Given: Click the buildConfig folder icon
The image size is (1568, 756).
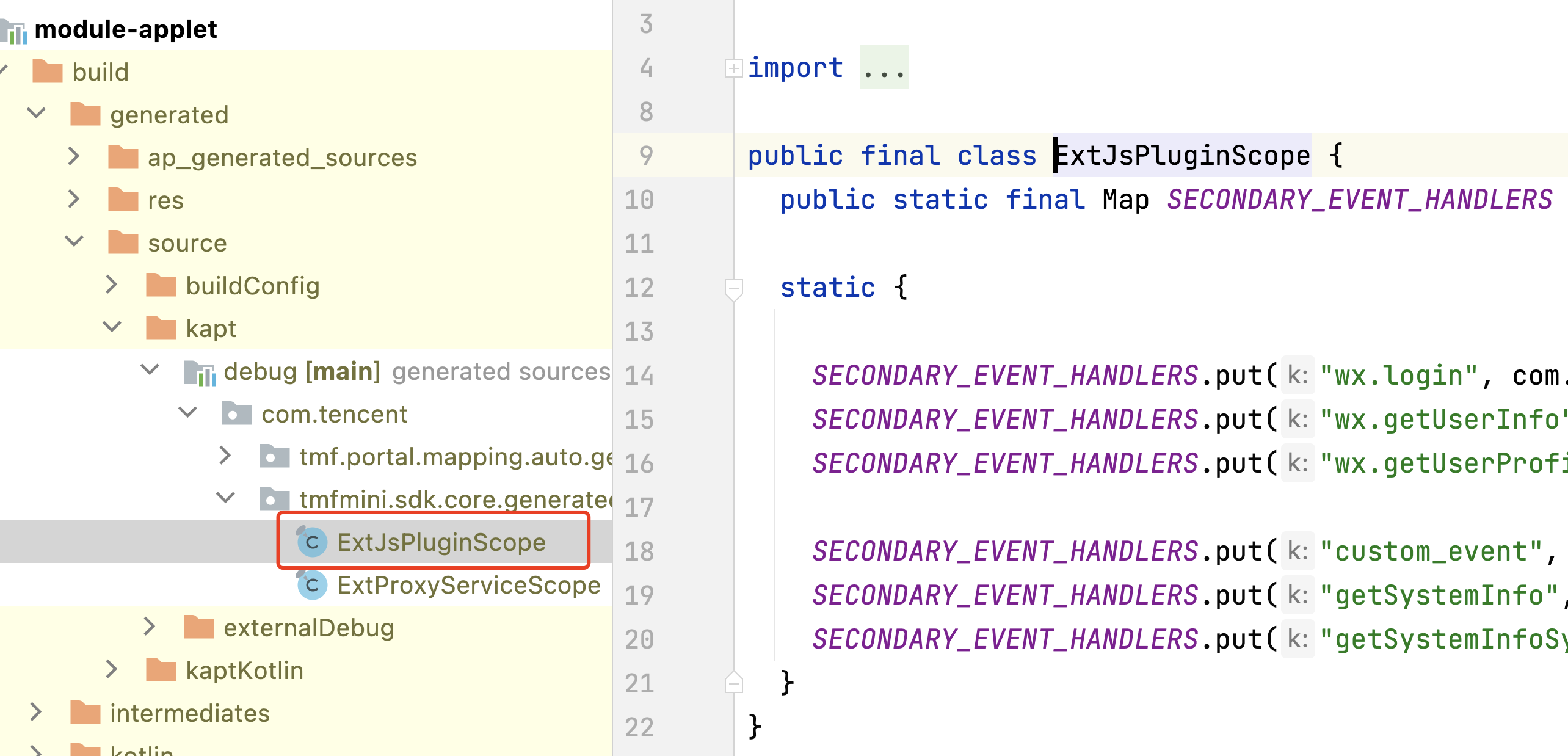Looking at the screenshot, I should (161, 285).
